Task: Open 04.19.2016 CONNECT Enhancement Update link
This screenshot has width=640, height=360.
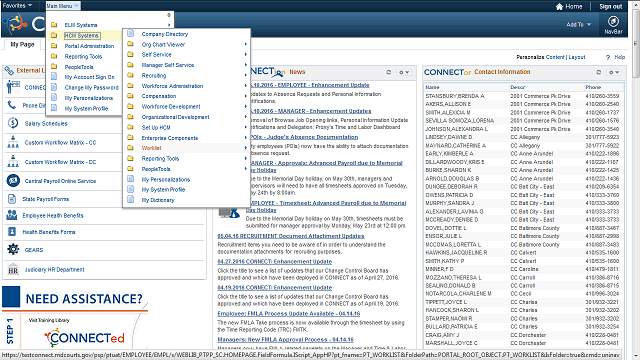Action: [274, 287]
